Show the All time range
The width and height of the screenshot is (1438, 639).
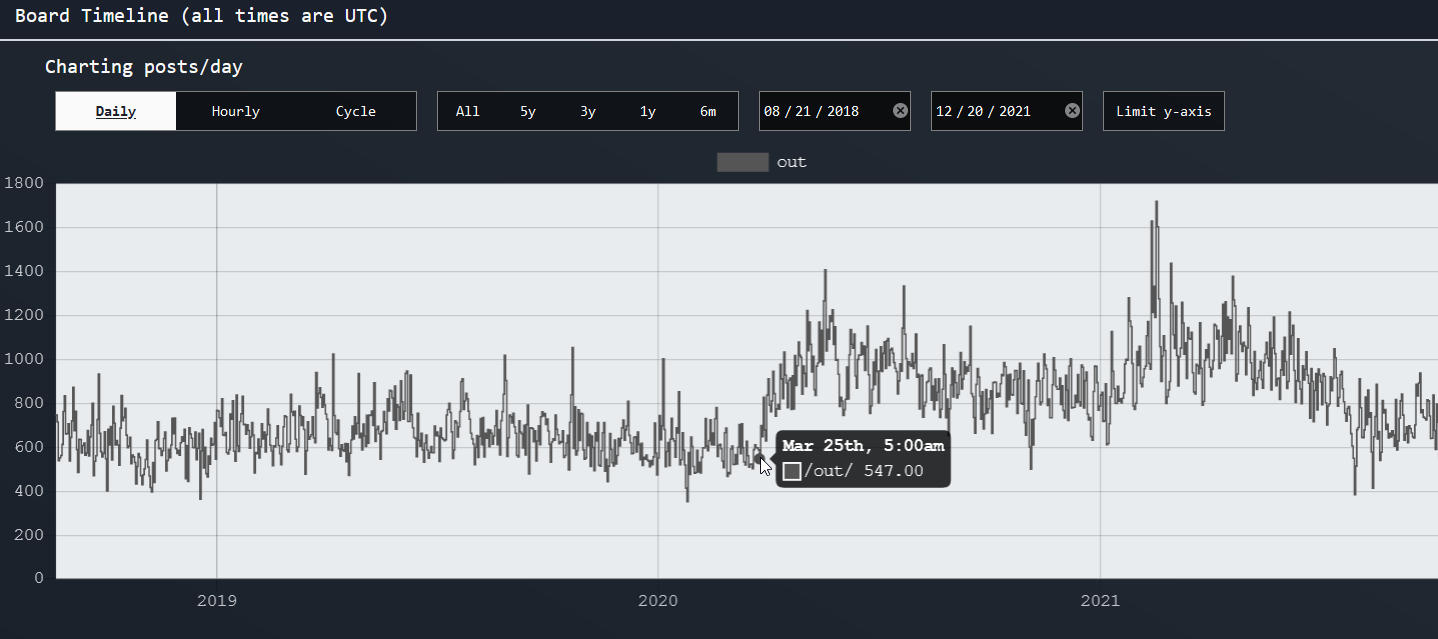tap(468, 111)
